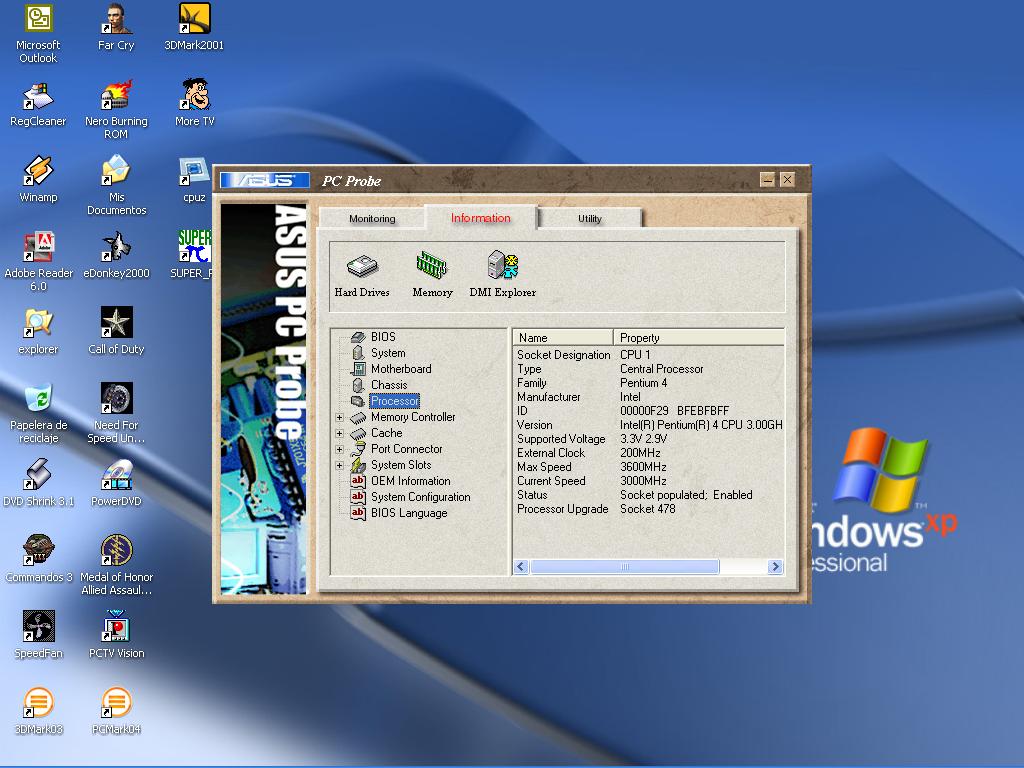Click the horizontal scrollbar thumb
The height and width of the screenshot is (768, 1024).
624,567
